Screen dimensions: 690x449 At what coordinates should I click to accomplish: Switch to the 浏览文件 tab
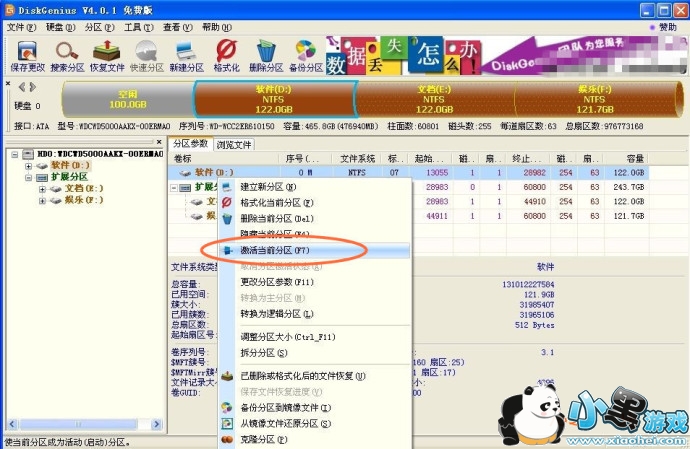234,144
